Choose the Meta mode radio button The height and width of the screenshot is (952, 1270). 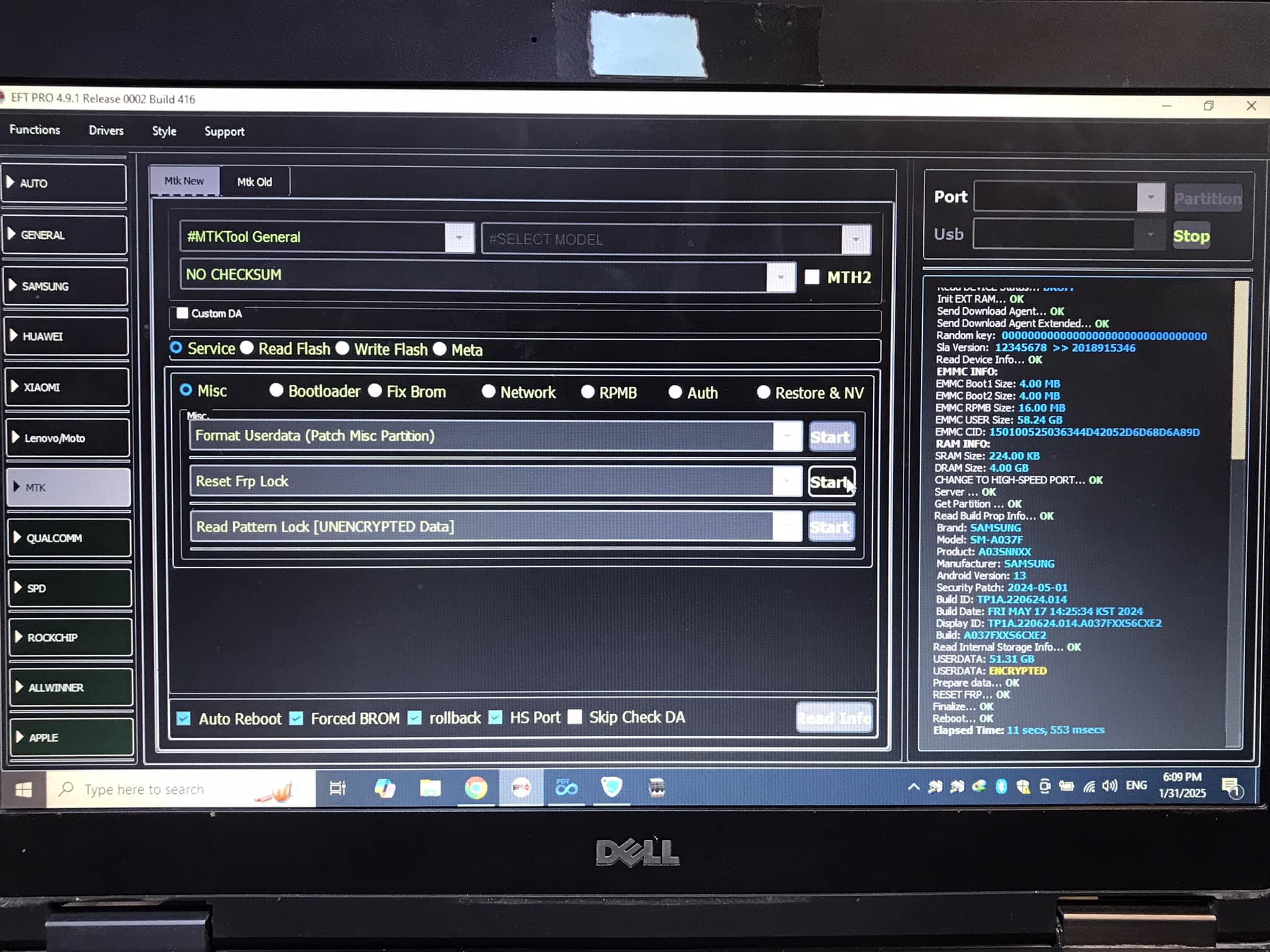(440, 349)
